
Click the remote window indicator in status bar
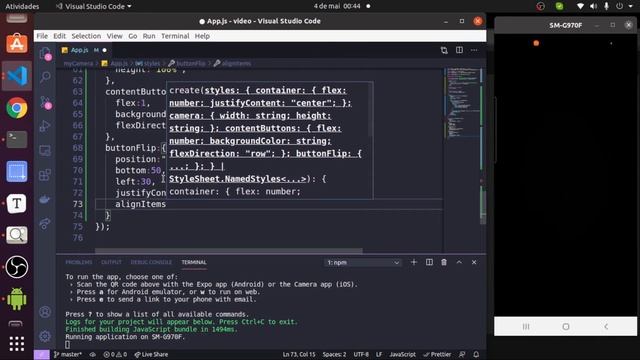pos(42,354)
